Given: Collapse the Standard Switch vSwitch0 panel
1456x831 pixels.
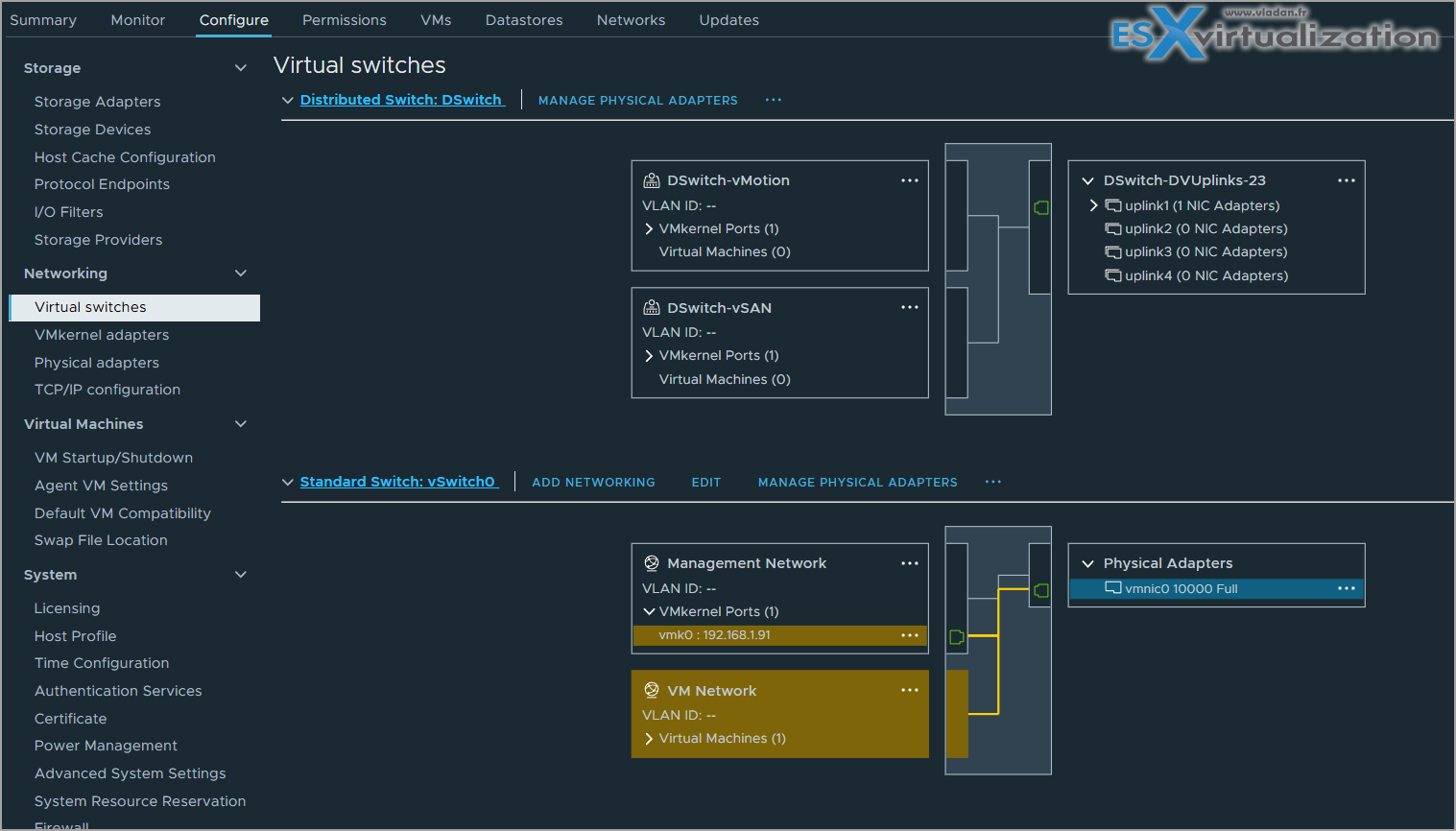Looking at the screenshot, I should pos(288,482).
